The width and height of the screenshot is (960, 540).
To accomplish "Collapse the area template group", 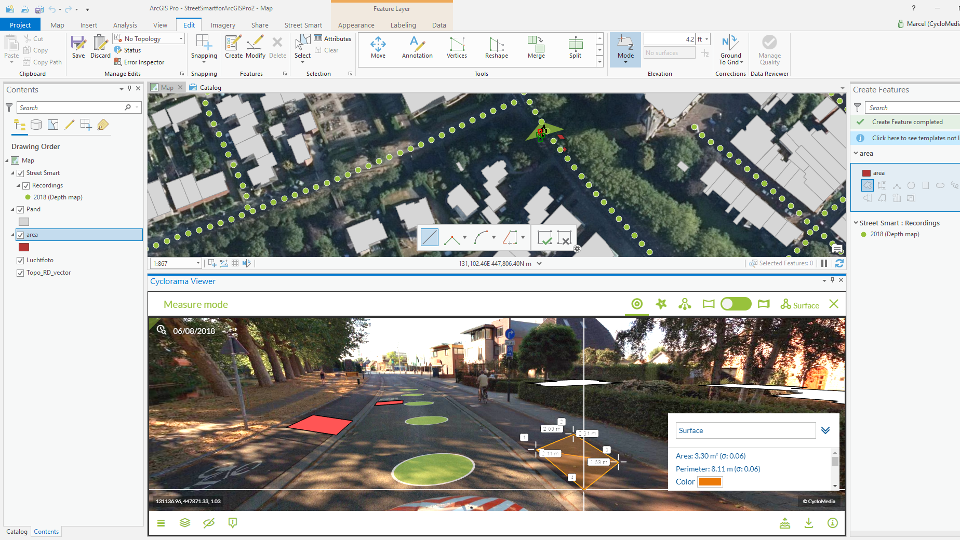I will point(856,154).
